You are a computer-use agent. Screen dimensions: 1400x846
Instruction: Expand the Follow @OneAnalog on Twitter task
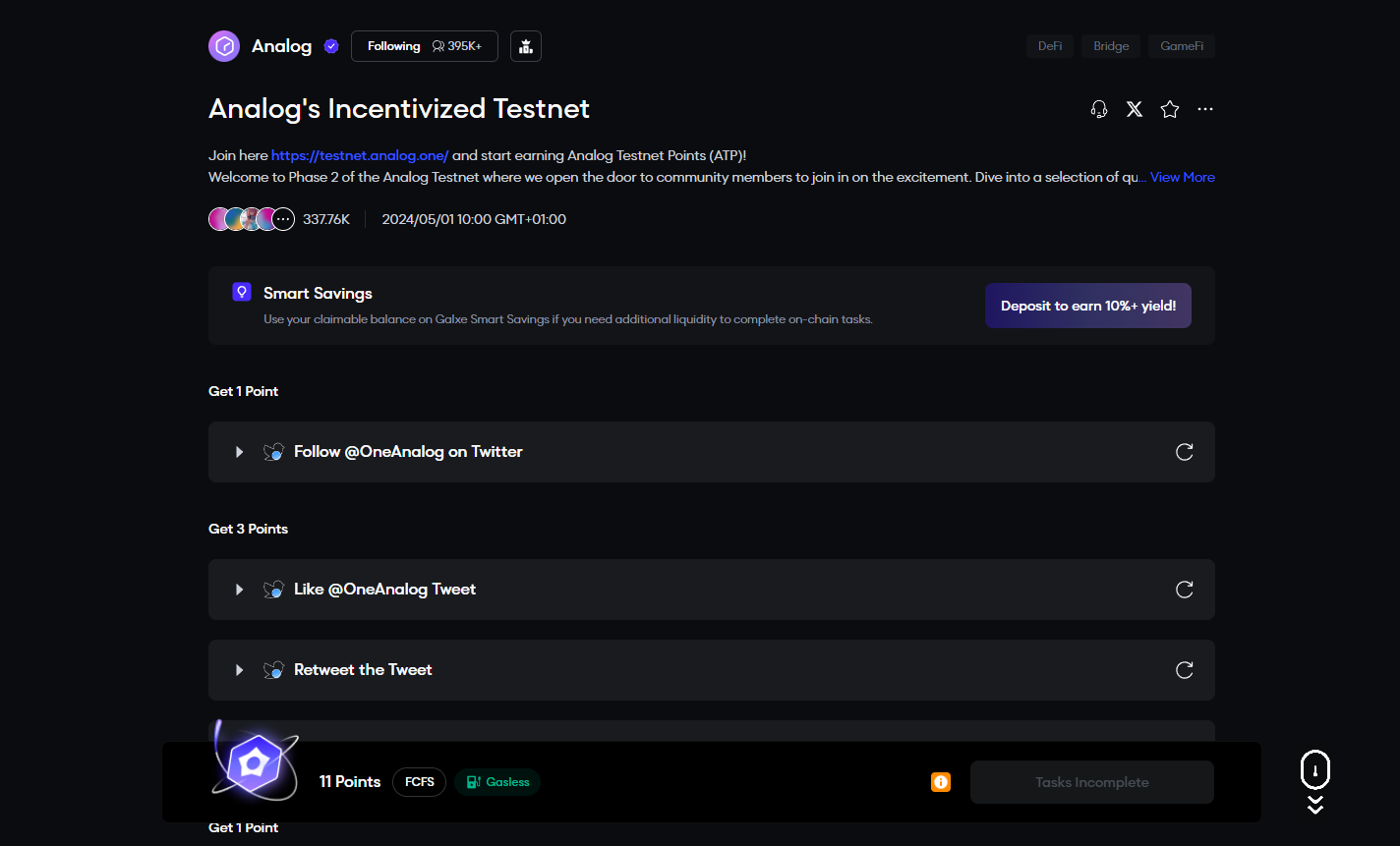[x=239, y=452]
